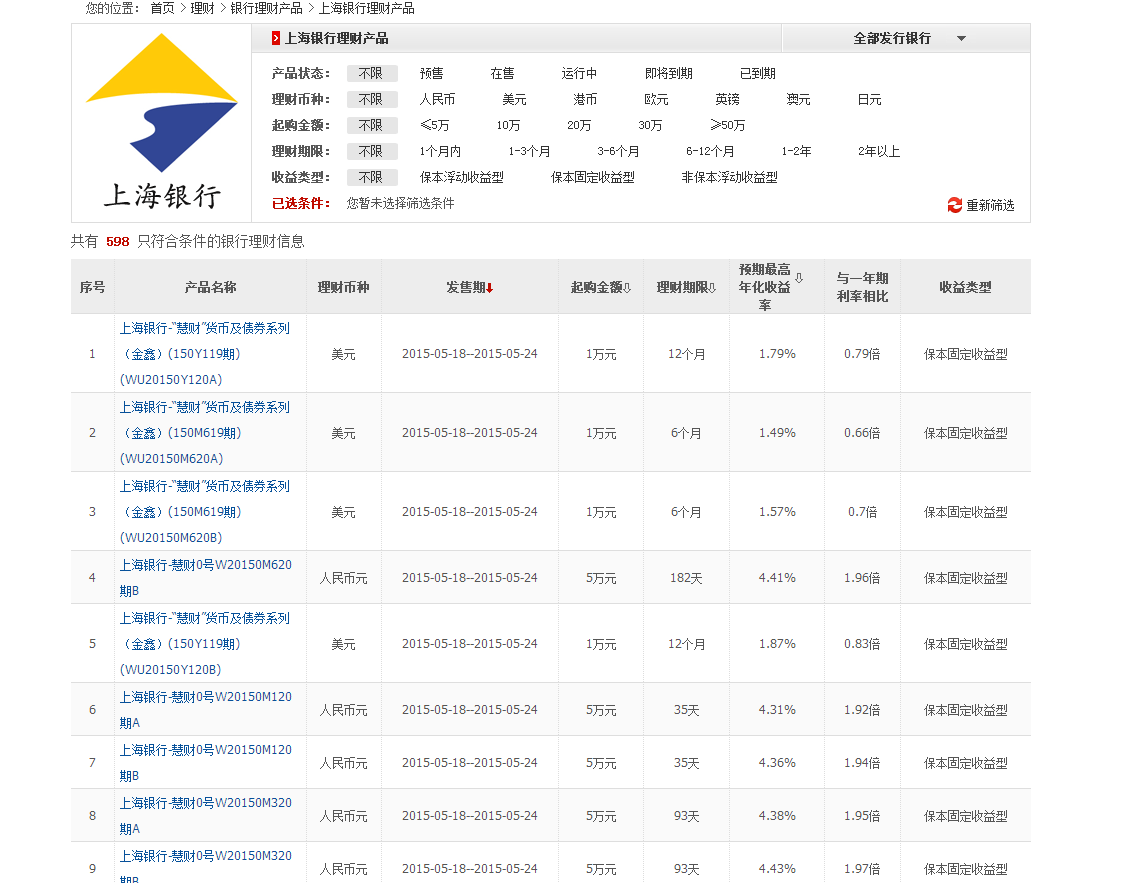Filter yield type 非保本浮动收益型
Screen dimensions: 1129x883
pyautogui.click(x=729, y=177)
